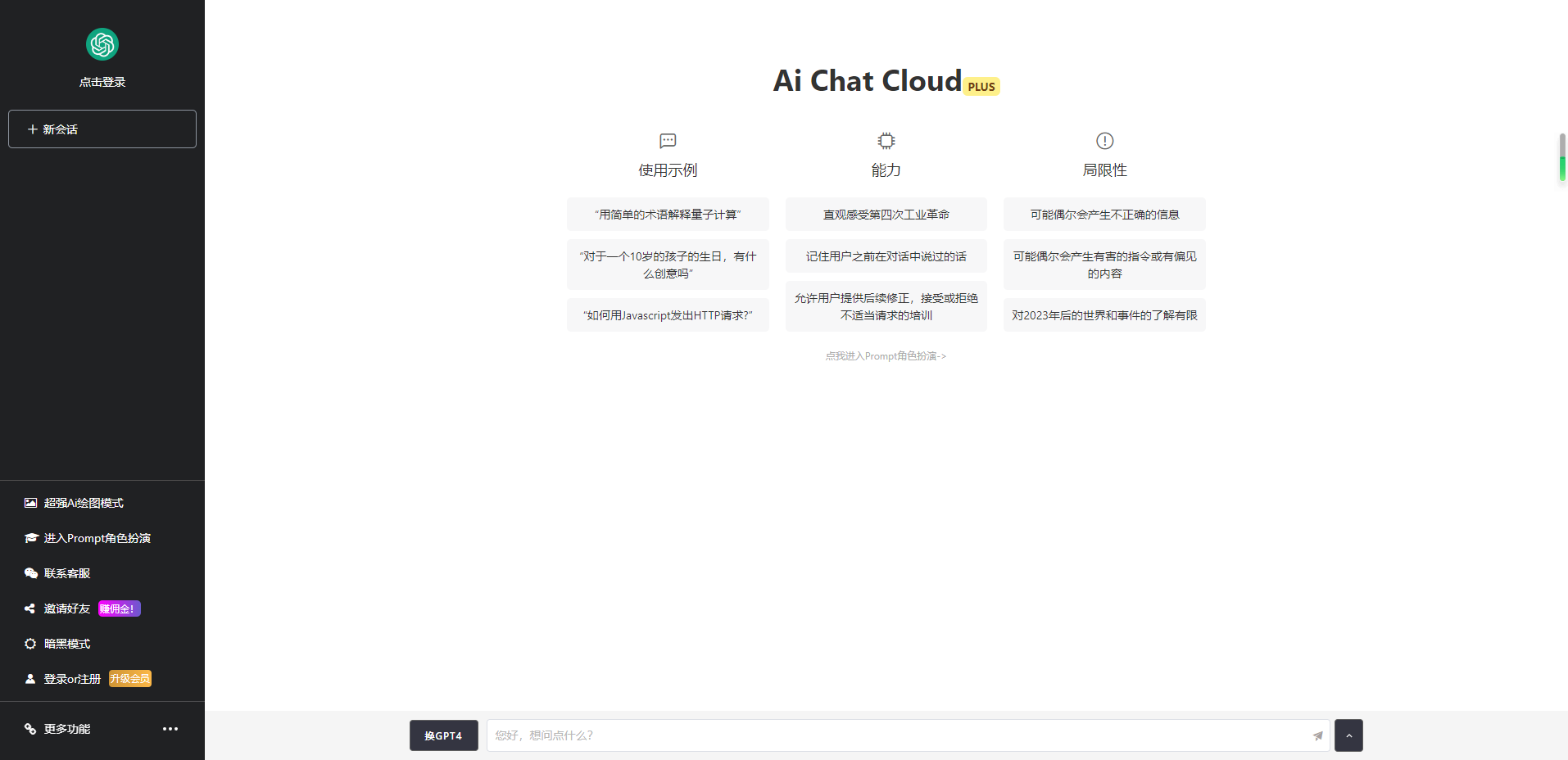This screenshot has width=1568, height=760.
Task: Click 点击登录 under the avatar
Action: (102, 82)
